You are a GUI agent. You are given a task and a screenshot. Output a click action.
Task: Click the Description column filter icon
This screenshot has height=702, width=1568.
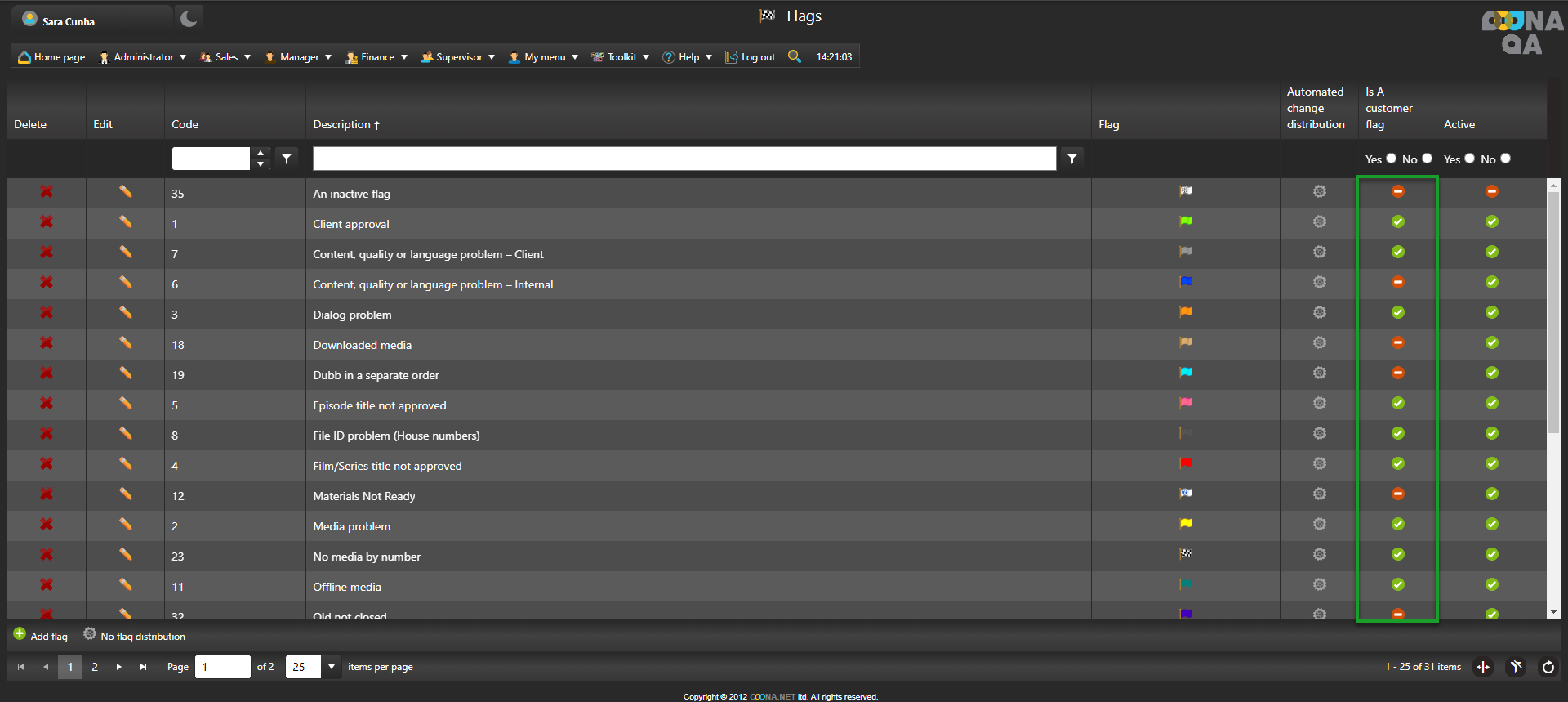pos(1071,159)
